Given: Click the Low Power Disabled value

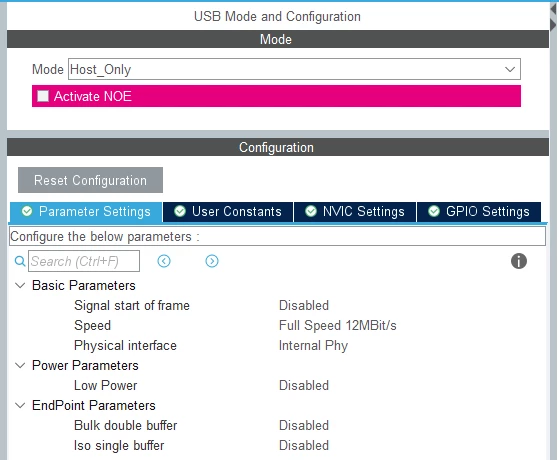Looking at the screenshot, I should 304,385.
